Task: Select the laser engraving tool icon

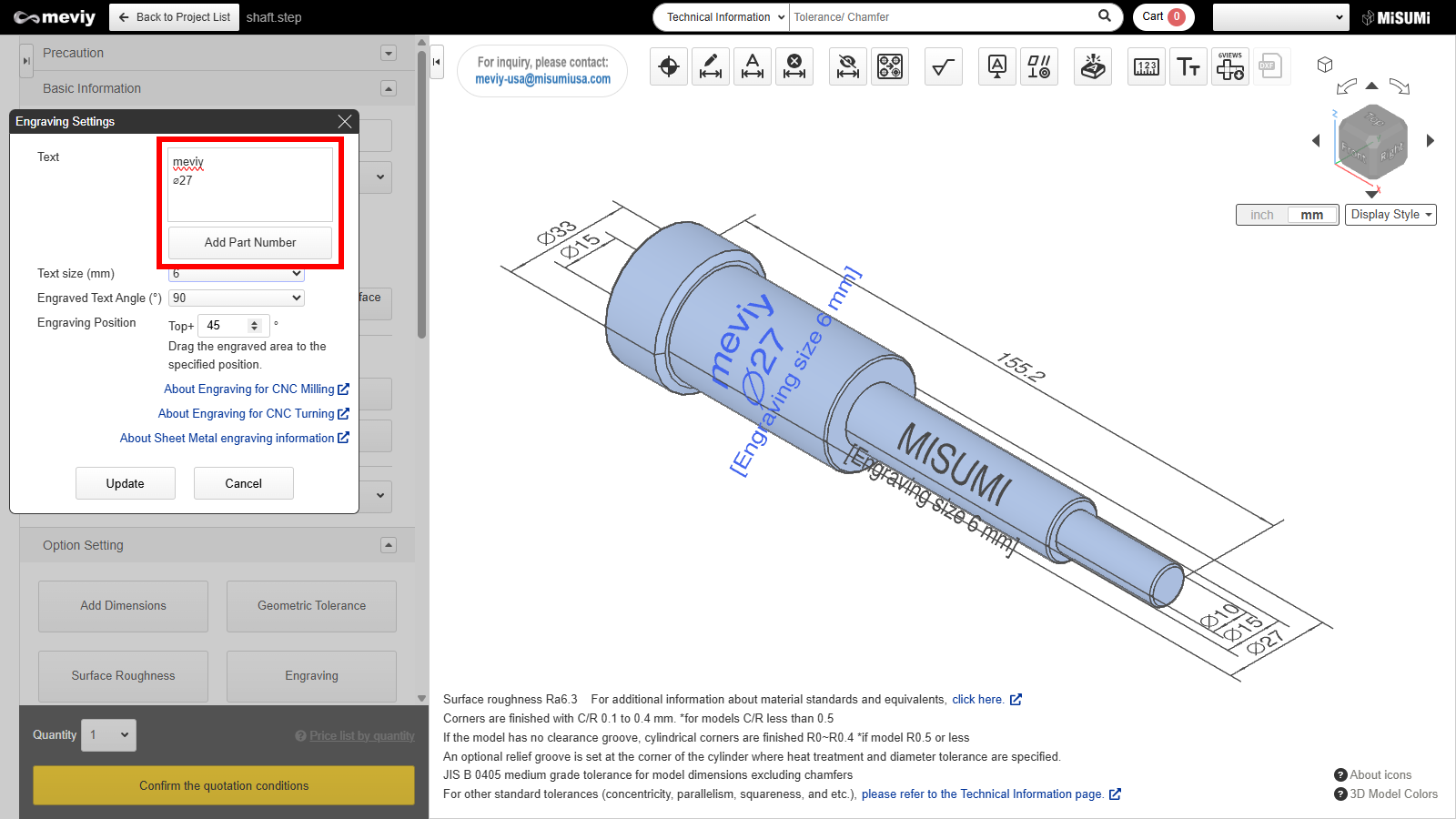Action: (1093, 66)
